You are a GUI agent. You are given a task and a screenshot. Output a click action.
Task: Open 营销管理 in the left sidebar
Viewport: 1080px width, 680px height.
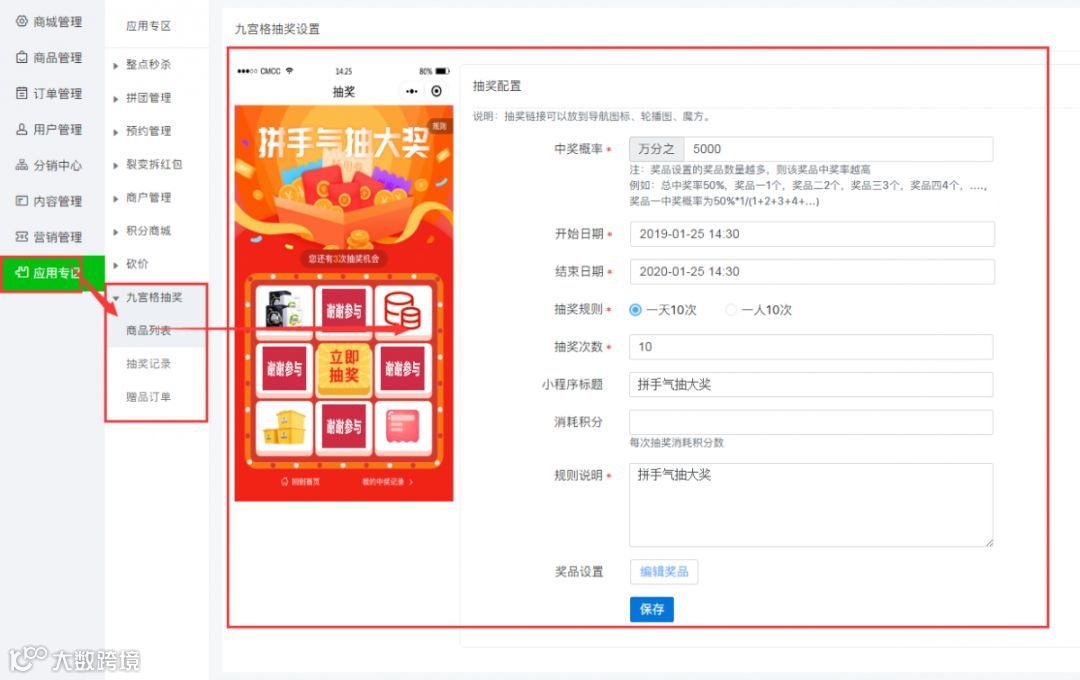coord(49,236)
